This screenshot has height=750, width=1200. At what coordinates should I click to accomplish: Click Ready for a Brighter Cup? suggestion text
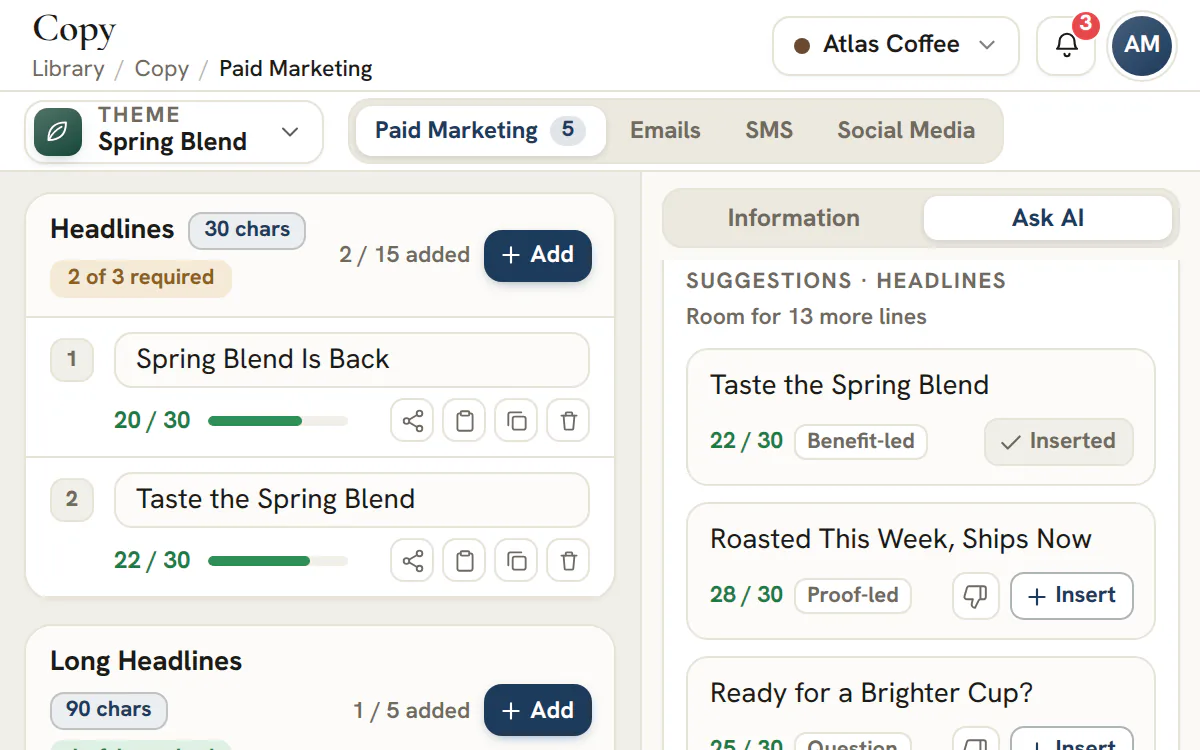point(871,693)
